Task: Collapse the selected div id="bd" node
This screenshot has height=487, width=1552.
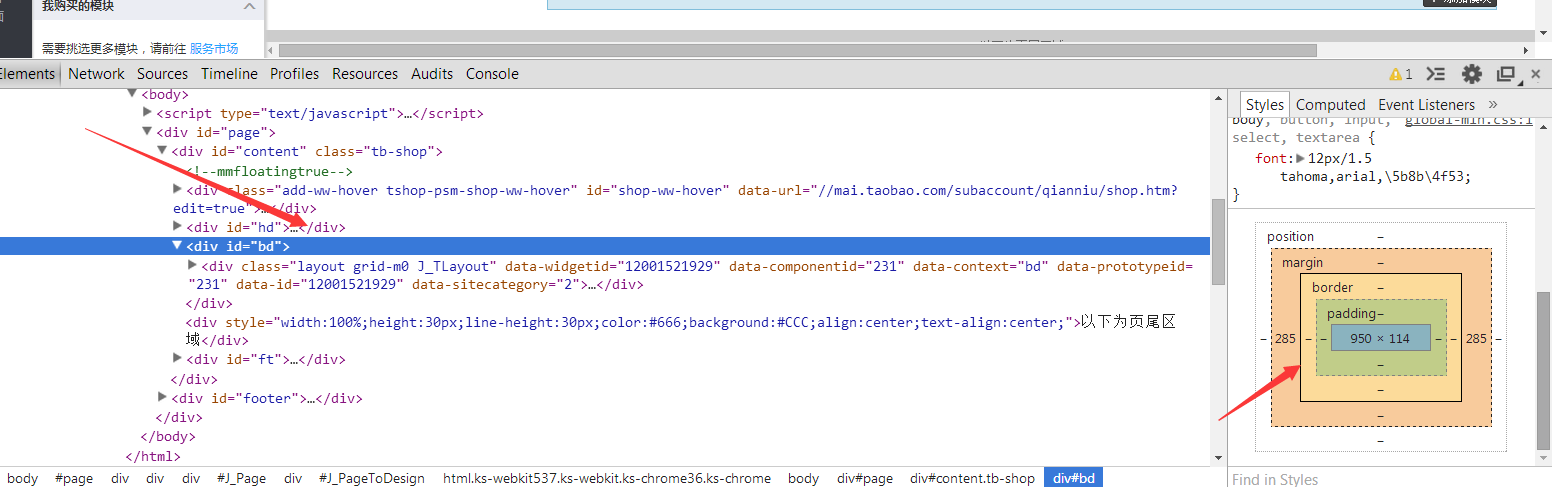Action: 177,246
